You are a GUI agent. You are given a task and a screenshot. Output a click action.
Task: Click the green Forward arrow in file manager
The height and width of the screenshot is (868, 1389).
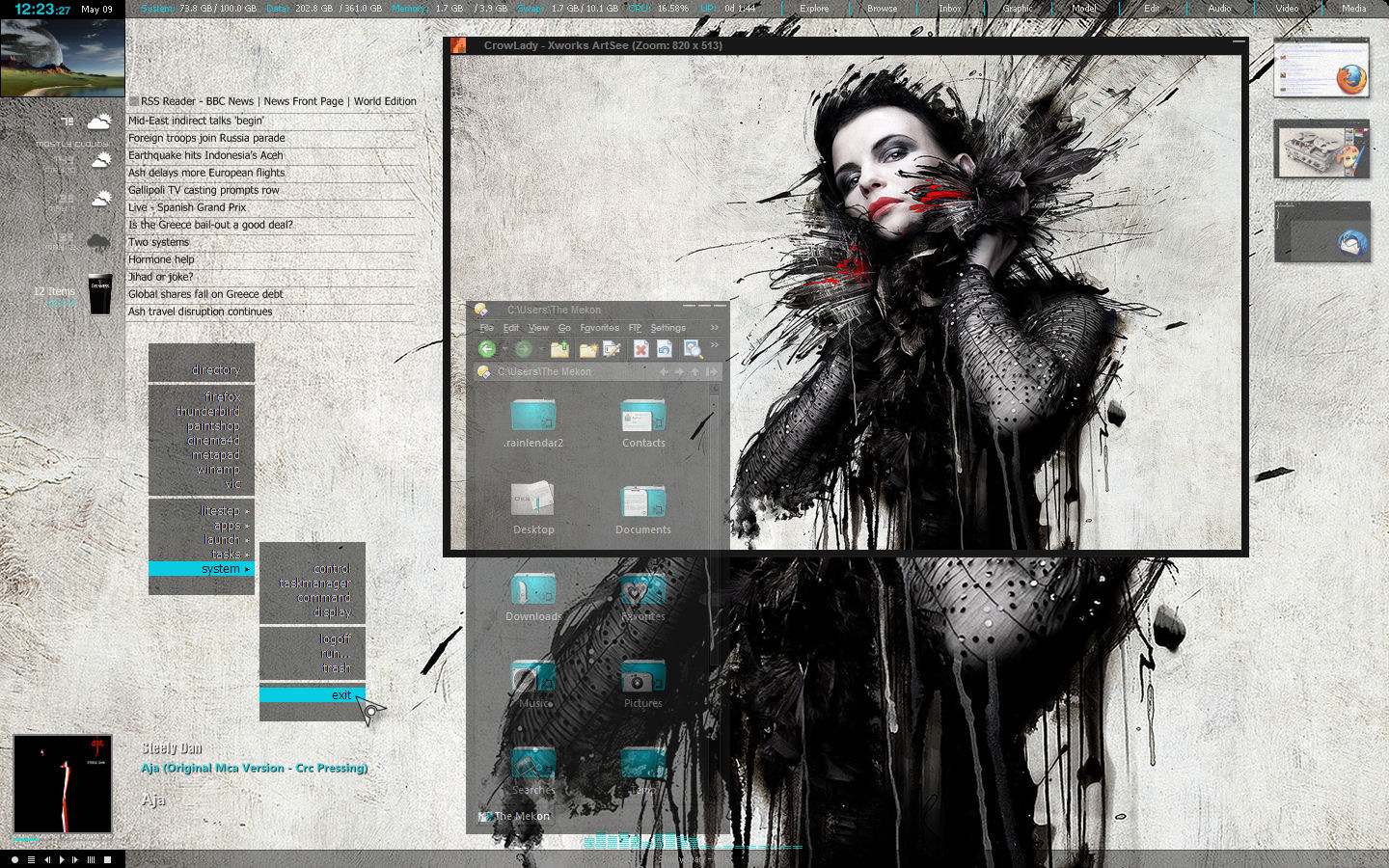(523, 349)
